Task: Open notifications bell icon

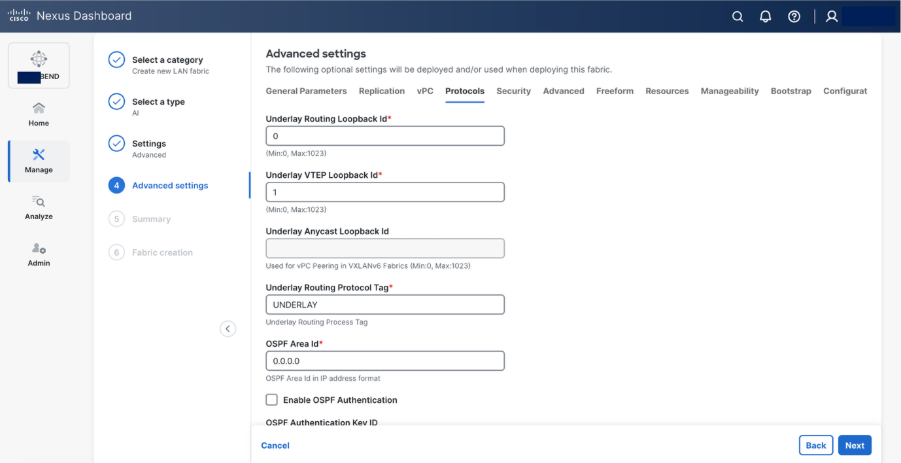Action: point(765,17)
